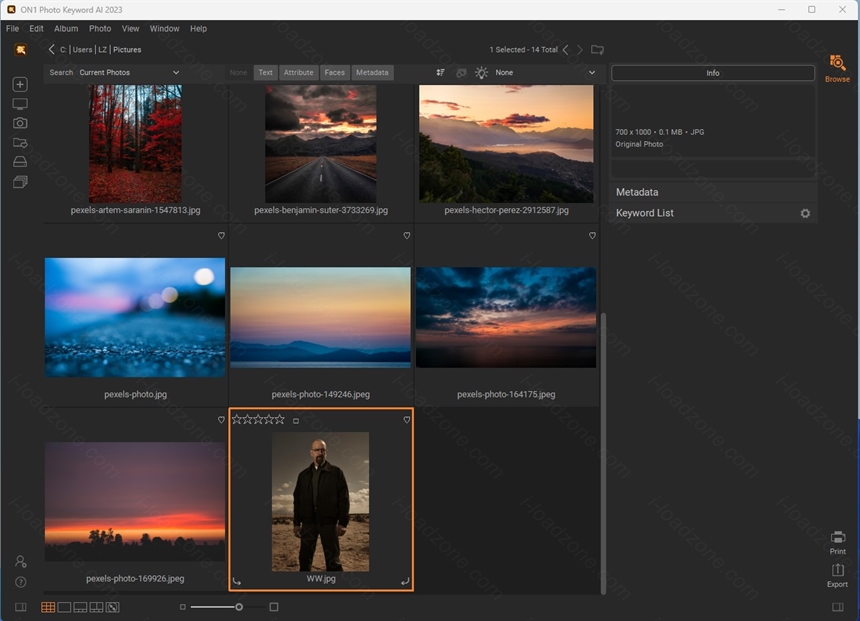Select the None filter option

click(x=238, y=72)
